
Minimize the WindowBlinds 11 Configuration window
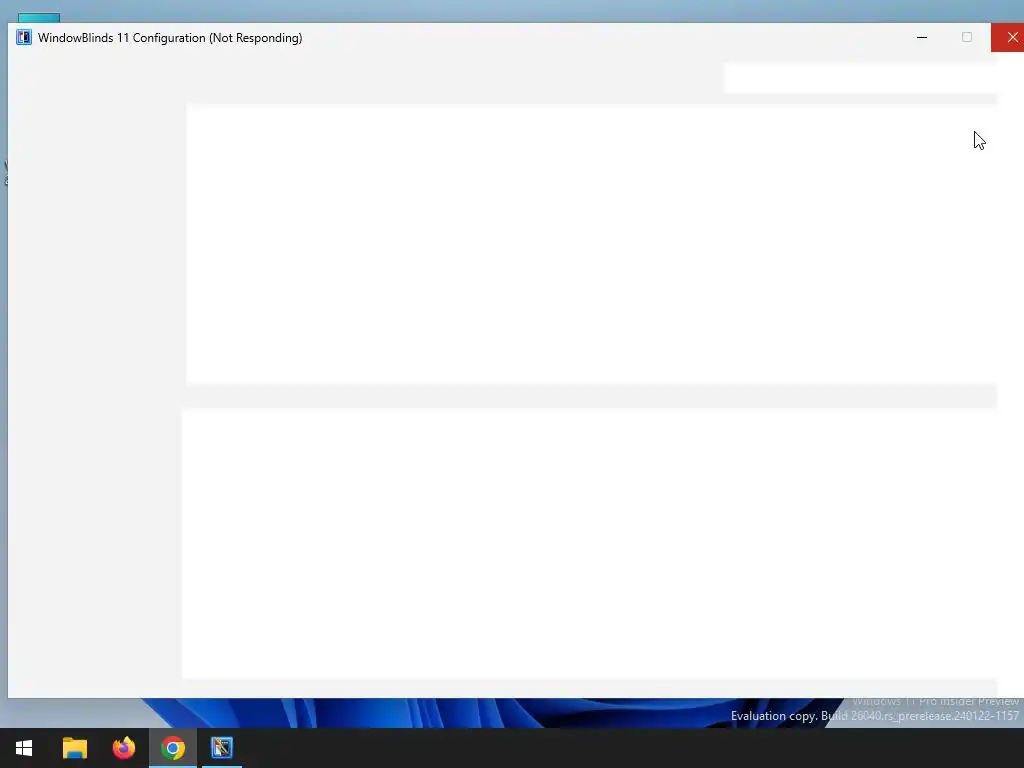point(922,37)
